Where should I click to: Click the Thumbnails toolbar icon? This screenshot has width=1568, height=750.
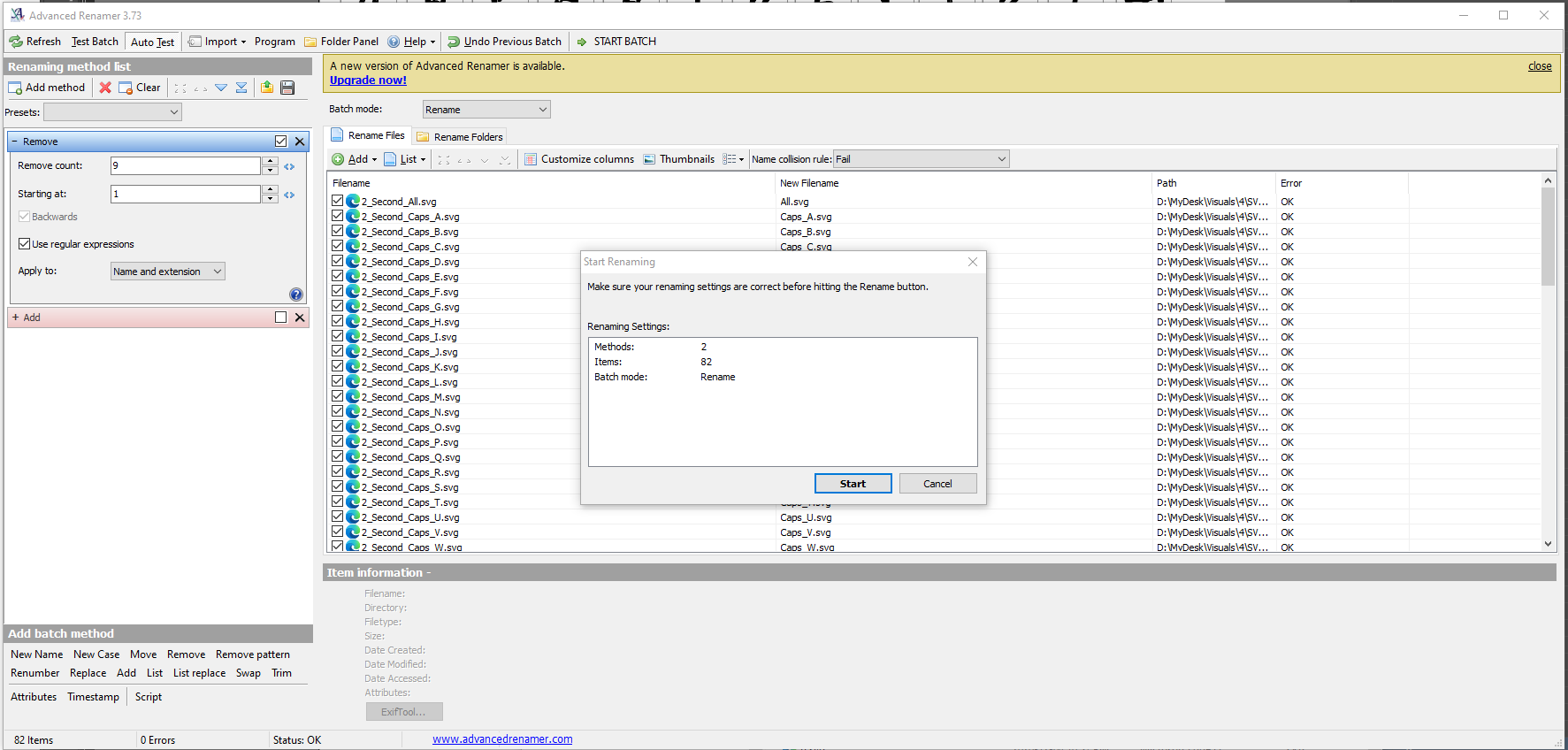(x=678, y=159)
